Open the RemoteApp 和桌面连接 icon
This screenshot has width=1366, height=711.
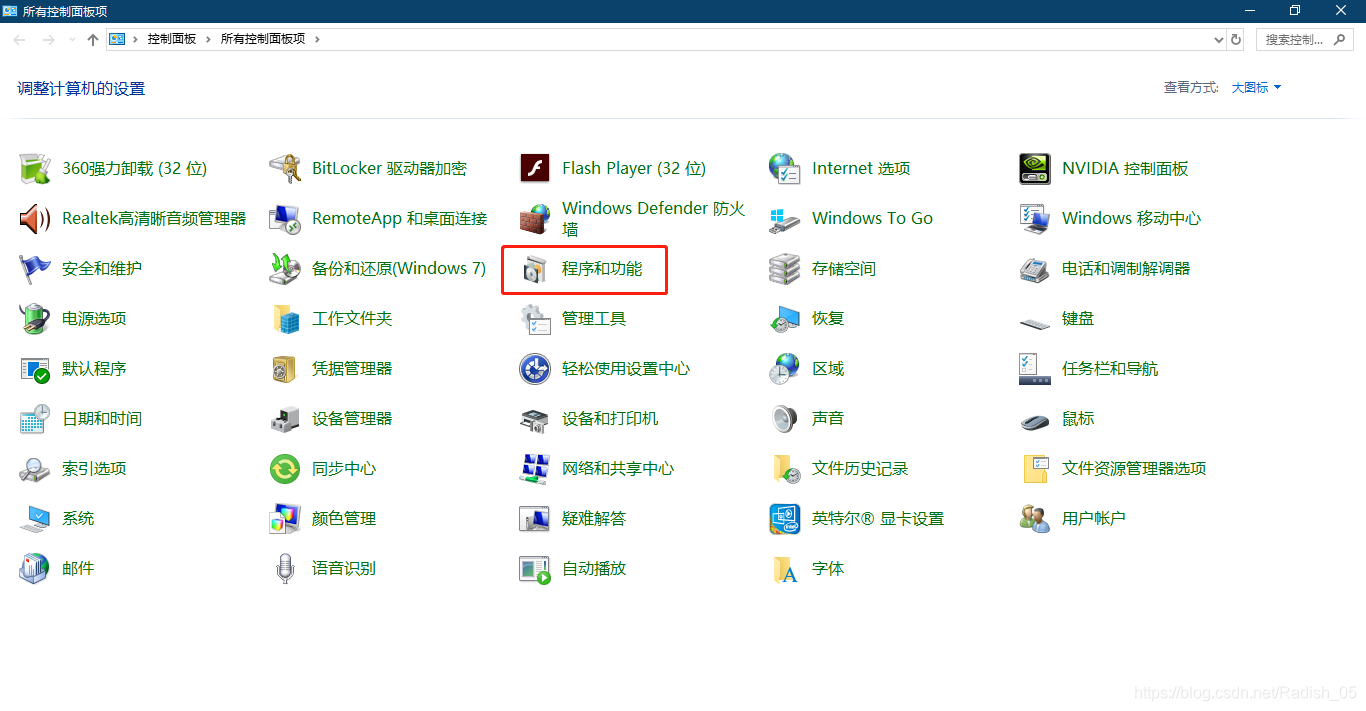point(285,219)
